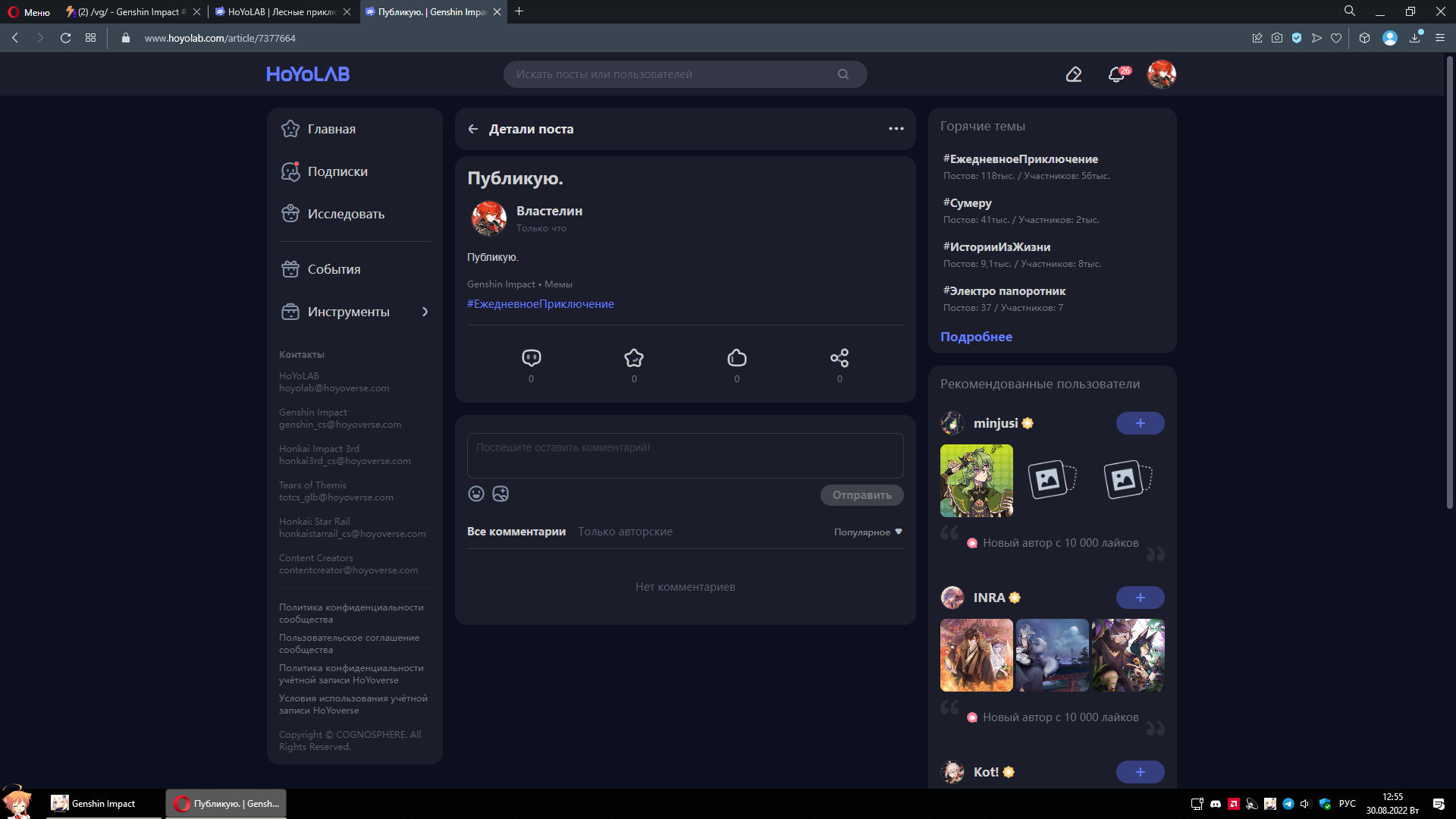Like the post with the thumbs-up icon
Viewport: 1456px width, 819px height.
(736, 358)
